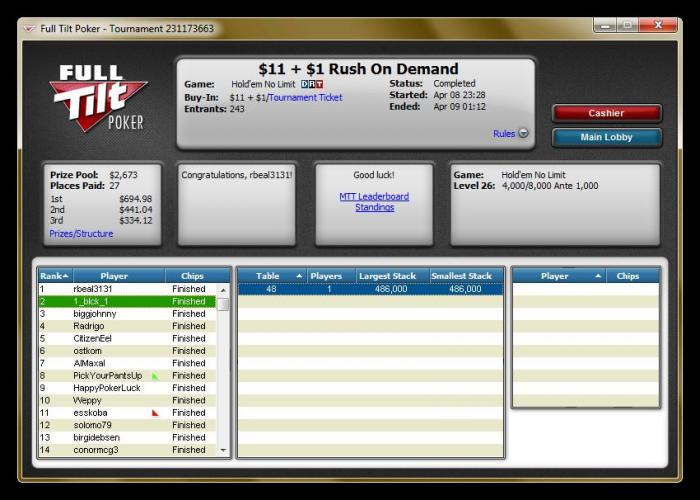This screenshot has height=500, width=700.
Task: Click the 486,000 Largest Stack cell
Action: click(391, 289)
